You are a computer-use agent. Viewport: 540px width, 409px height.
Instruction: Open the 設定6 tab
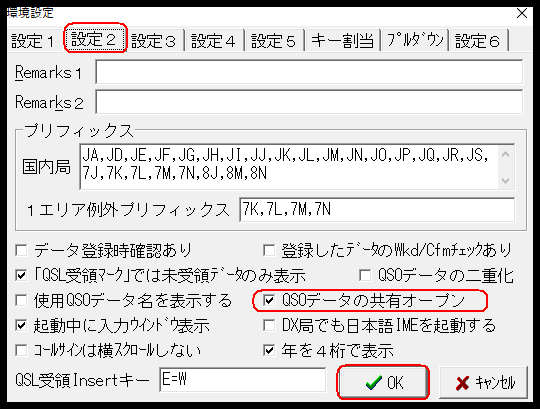(x=478, y=41)
